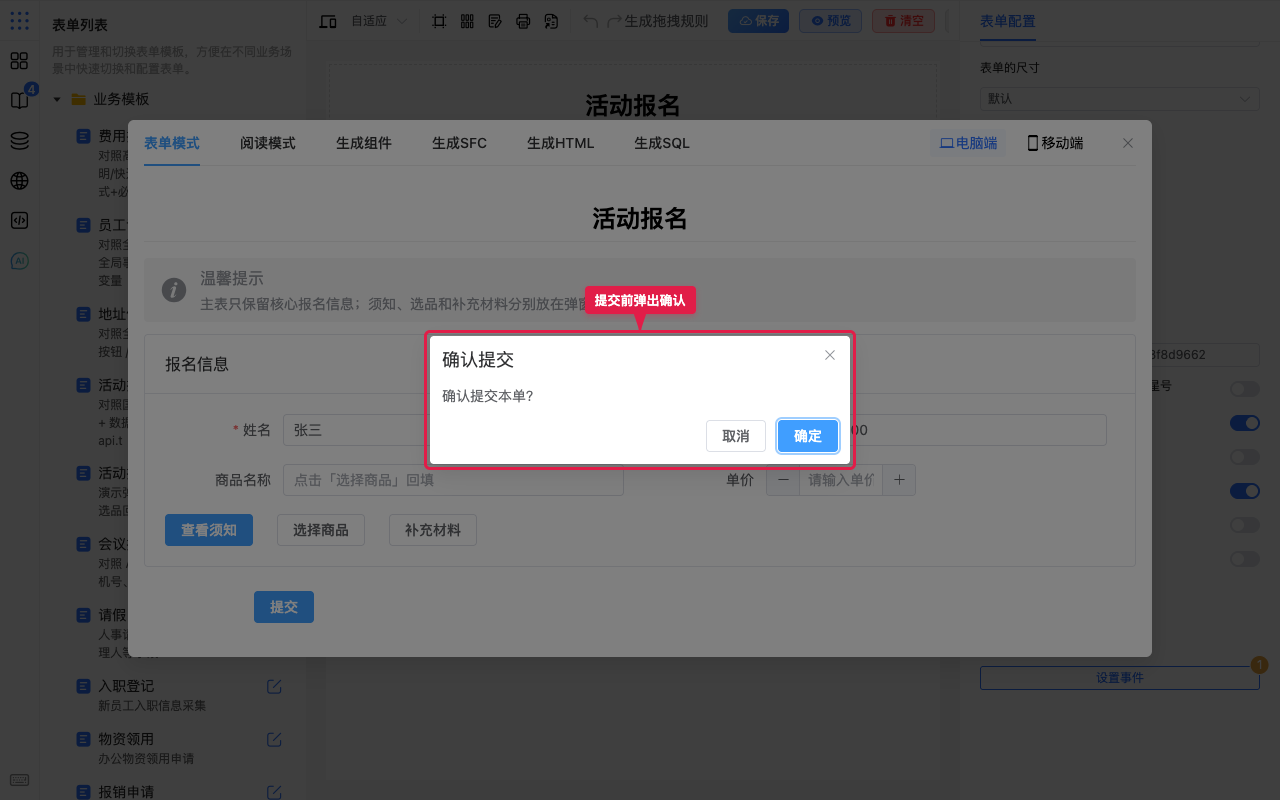1280x800 pixels.
Task: Click the printer icon in toolbar
Action: click(523, 21)
